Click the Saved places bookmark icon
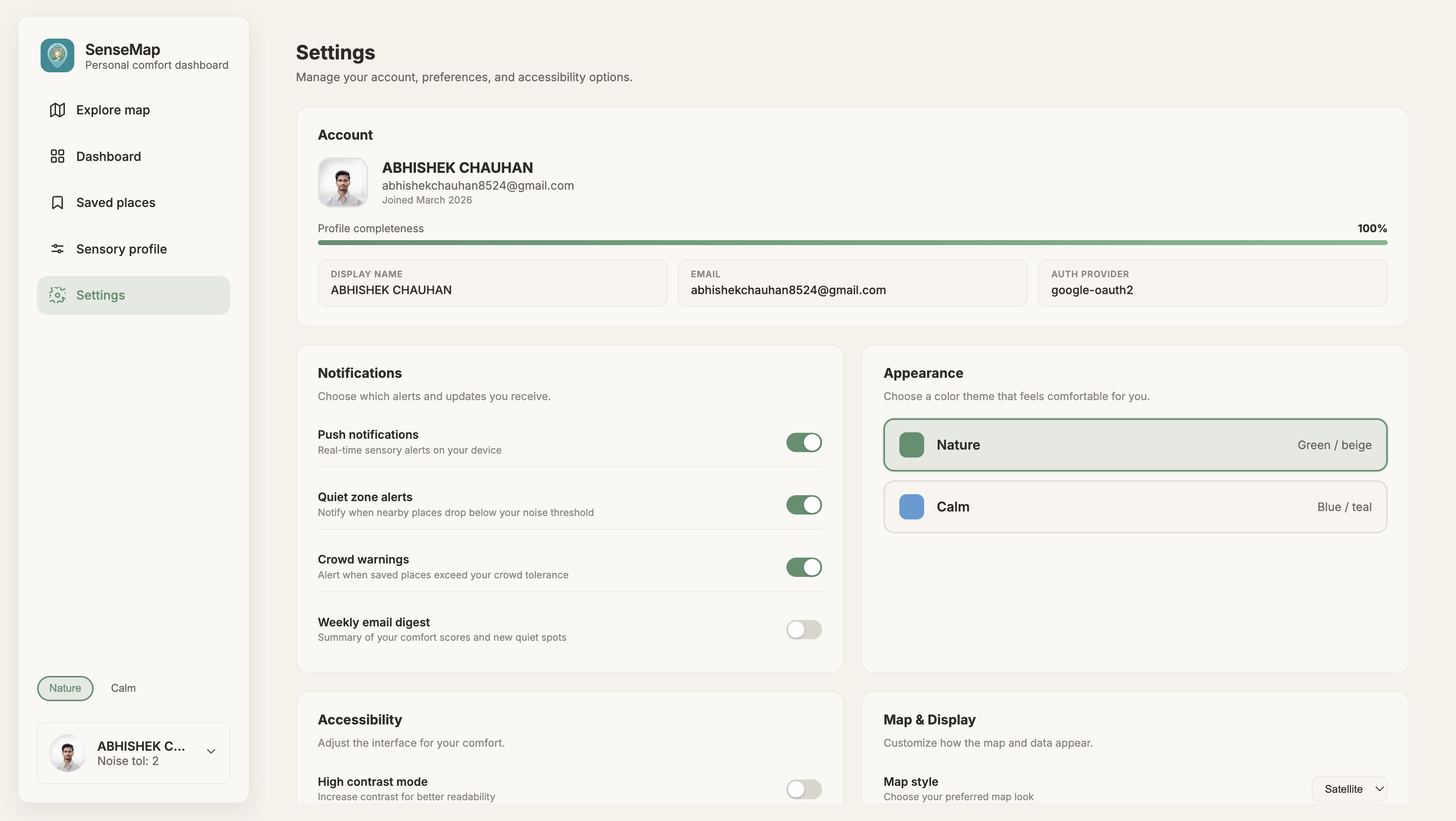 tap(57, 203)
